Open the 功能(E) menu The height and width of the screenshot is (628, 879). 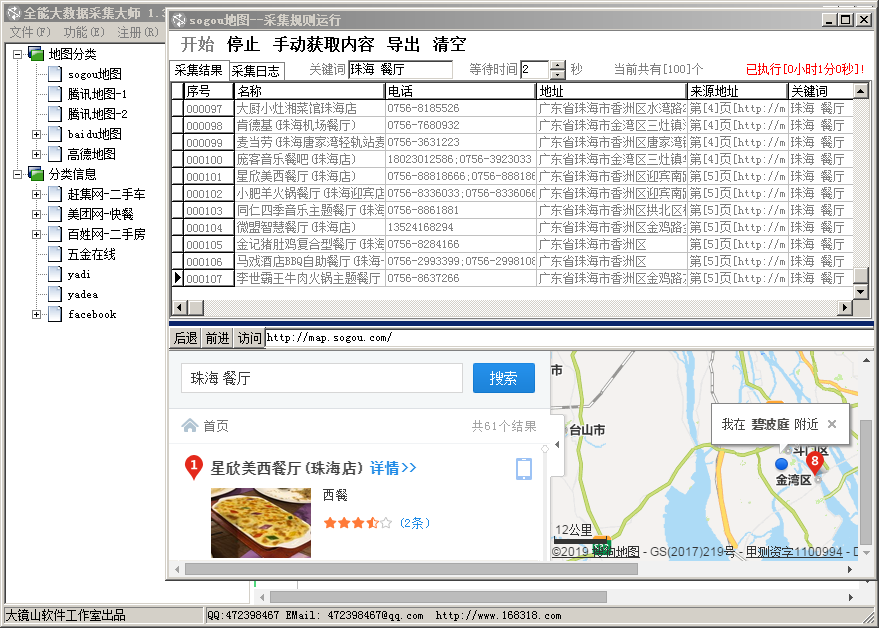pyautogui.click(x=84, y=33)
